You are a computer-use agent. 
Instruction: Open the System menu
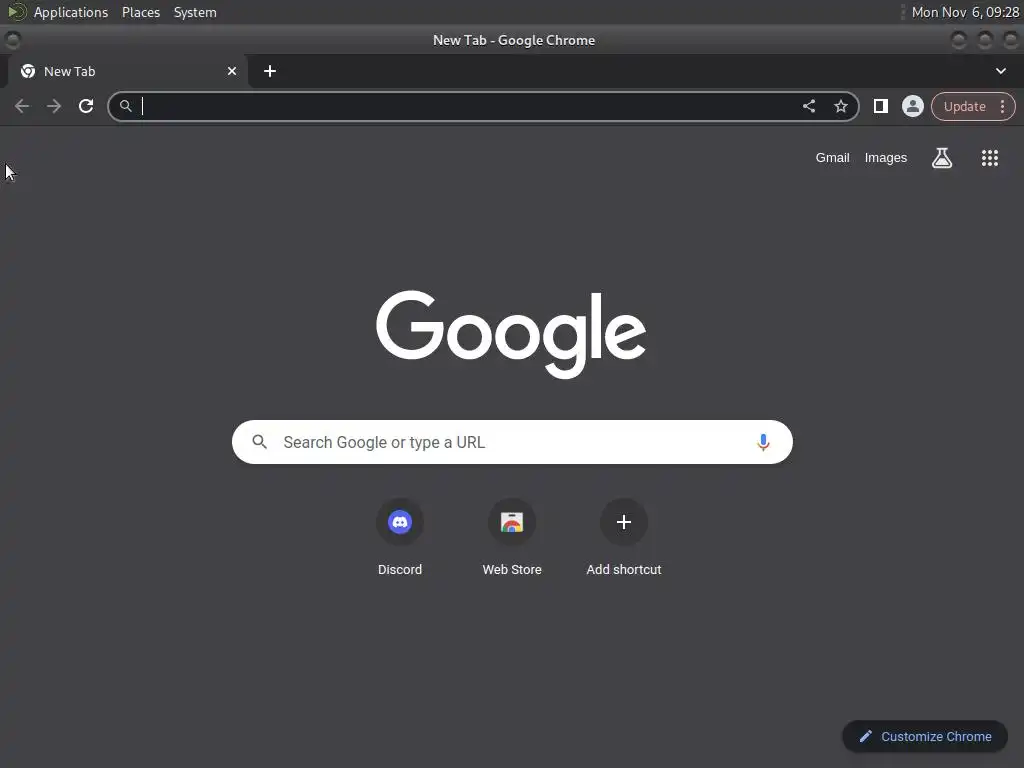tap(195, 12)
